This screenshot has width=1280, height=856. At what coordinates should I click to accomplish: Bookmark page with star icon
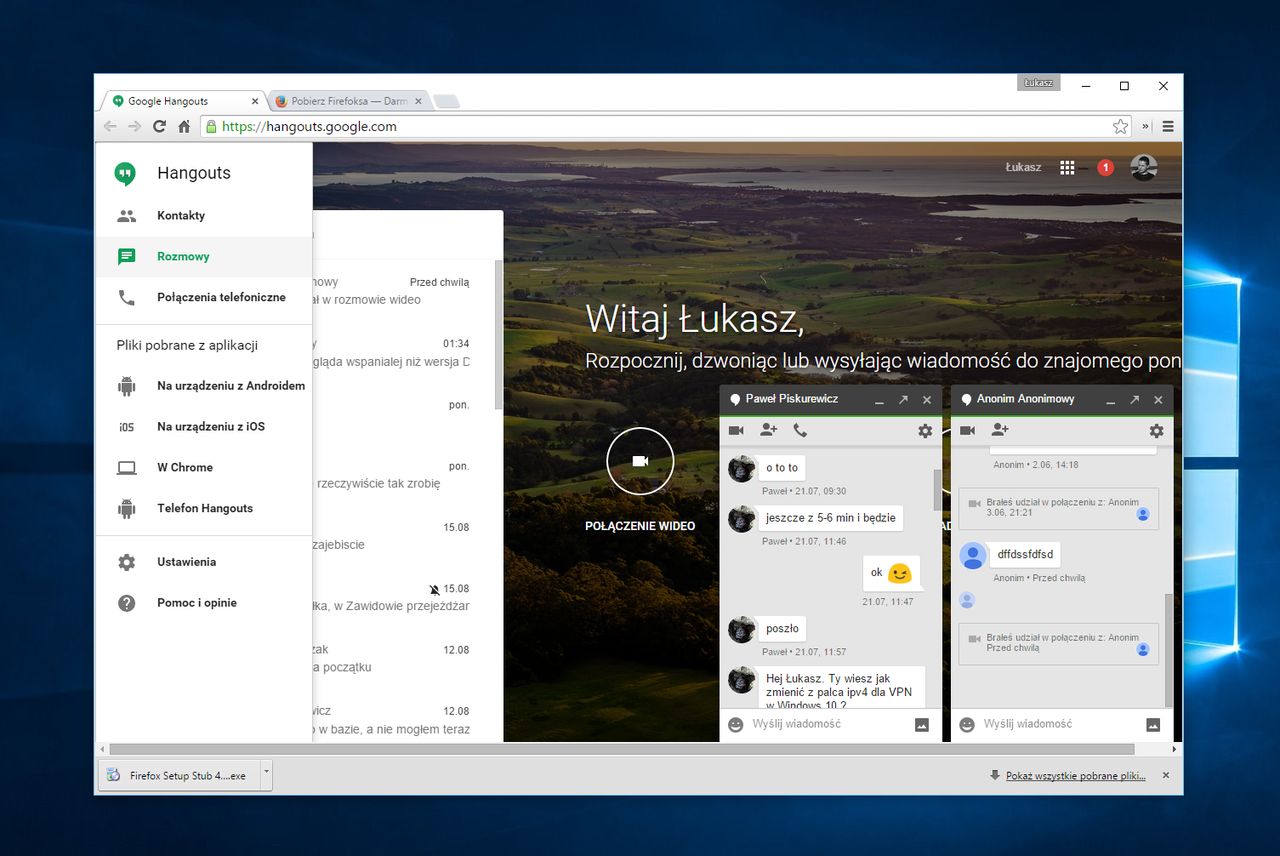click(1120, 126)
